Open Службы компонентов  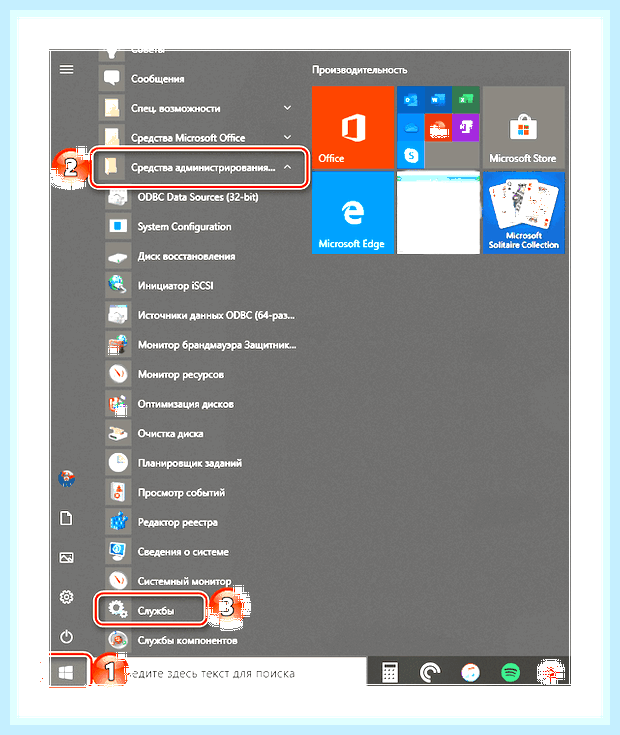click(x=200, y=640)
